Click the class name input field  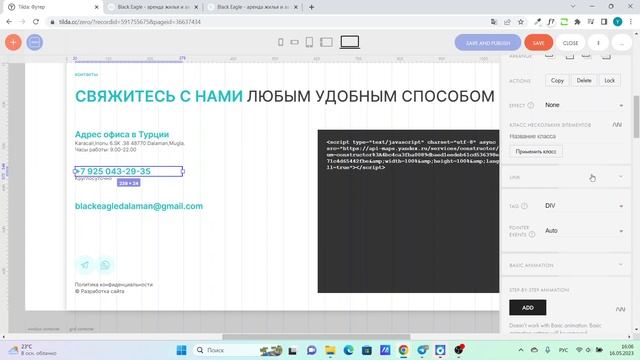coord(567,136)
